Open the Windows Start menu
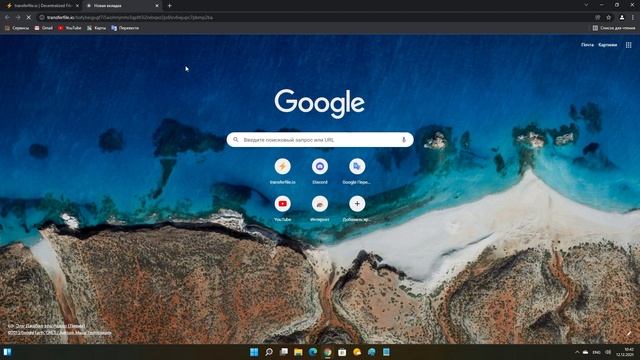Screen dimensions: 640x360 pyautogui.click(x=254, y=352)
